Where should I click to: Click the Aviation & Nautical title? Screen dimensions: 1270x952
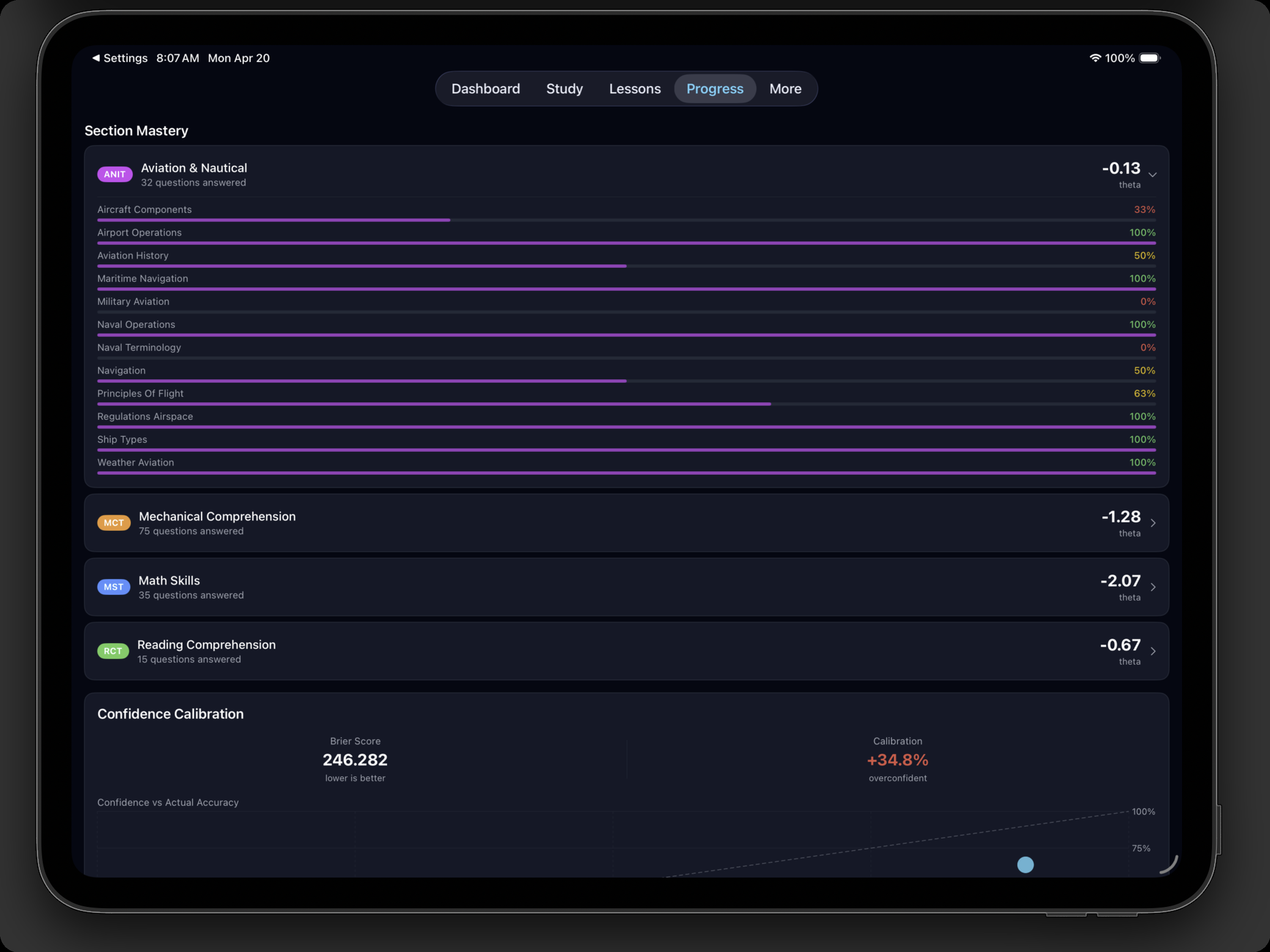click(194, 168)
